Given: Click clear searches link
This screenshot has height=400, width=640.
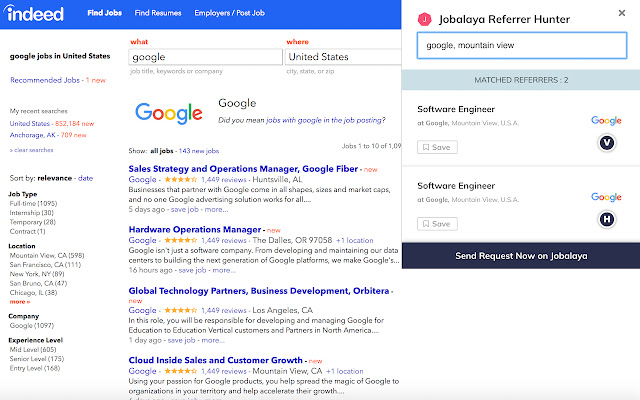Looking at the screenshot, I should (31, 150).
